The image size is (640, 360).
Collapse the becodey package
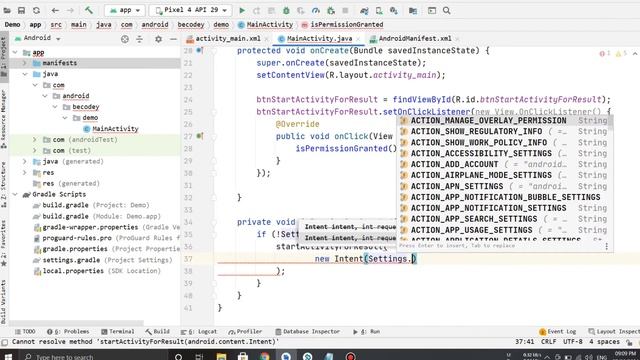(55, 107)
